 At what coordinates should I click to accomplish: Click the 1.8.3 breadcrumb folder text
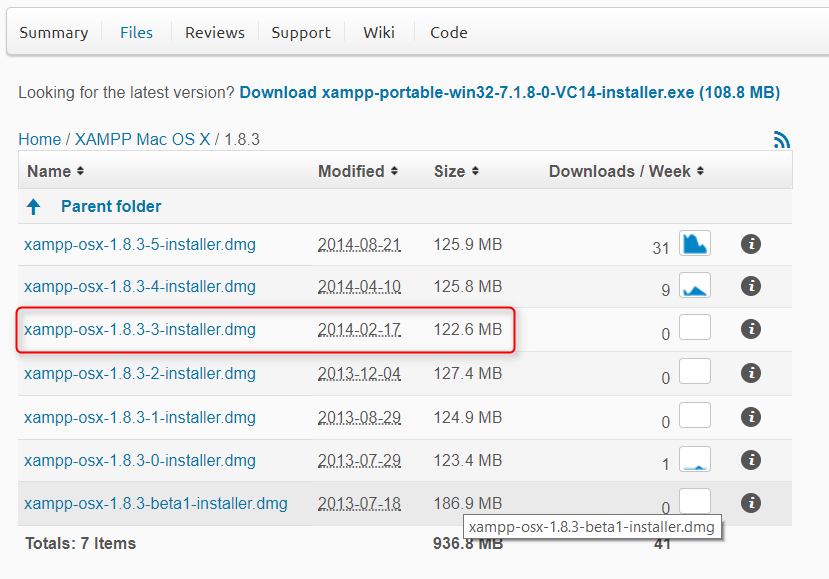242,140
